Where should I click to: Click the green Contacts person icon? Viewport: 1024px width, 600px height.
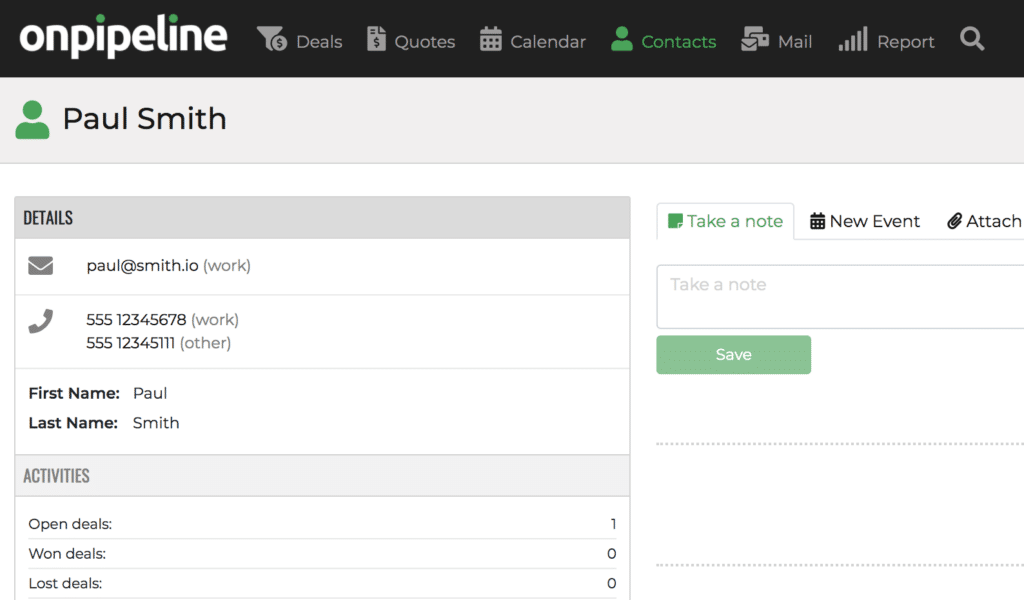[622, 39]
